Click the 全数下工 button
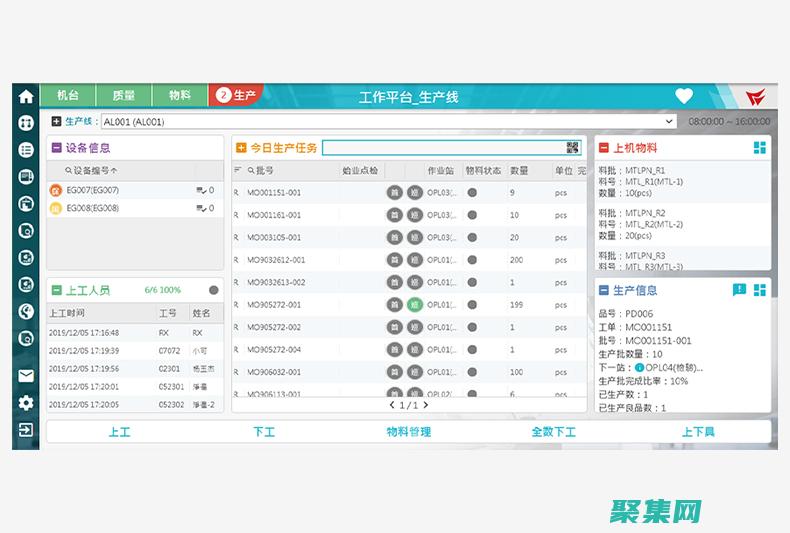This screenshot has width=790, height=533. (553, 432)
